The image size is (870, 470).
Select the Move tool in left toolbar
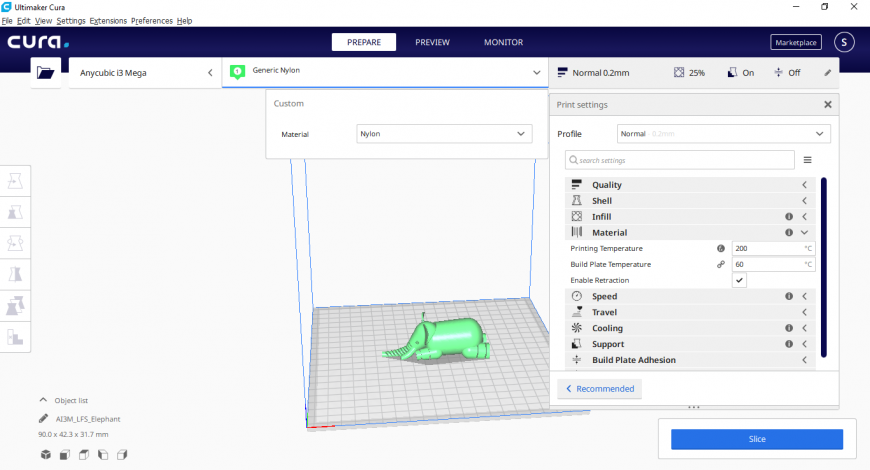pyautogui.click(x=15, y=181)
